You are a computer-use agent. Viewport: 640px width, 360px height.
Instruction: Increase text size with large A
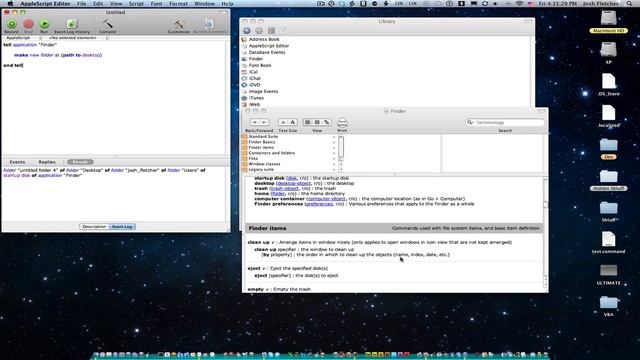pos(293,122)
